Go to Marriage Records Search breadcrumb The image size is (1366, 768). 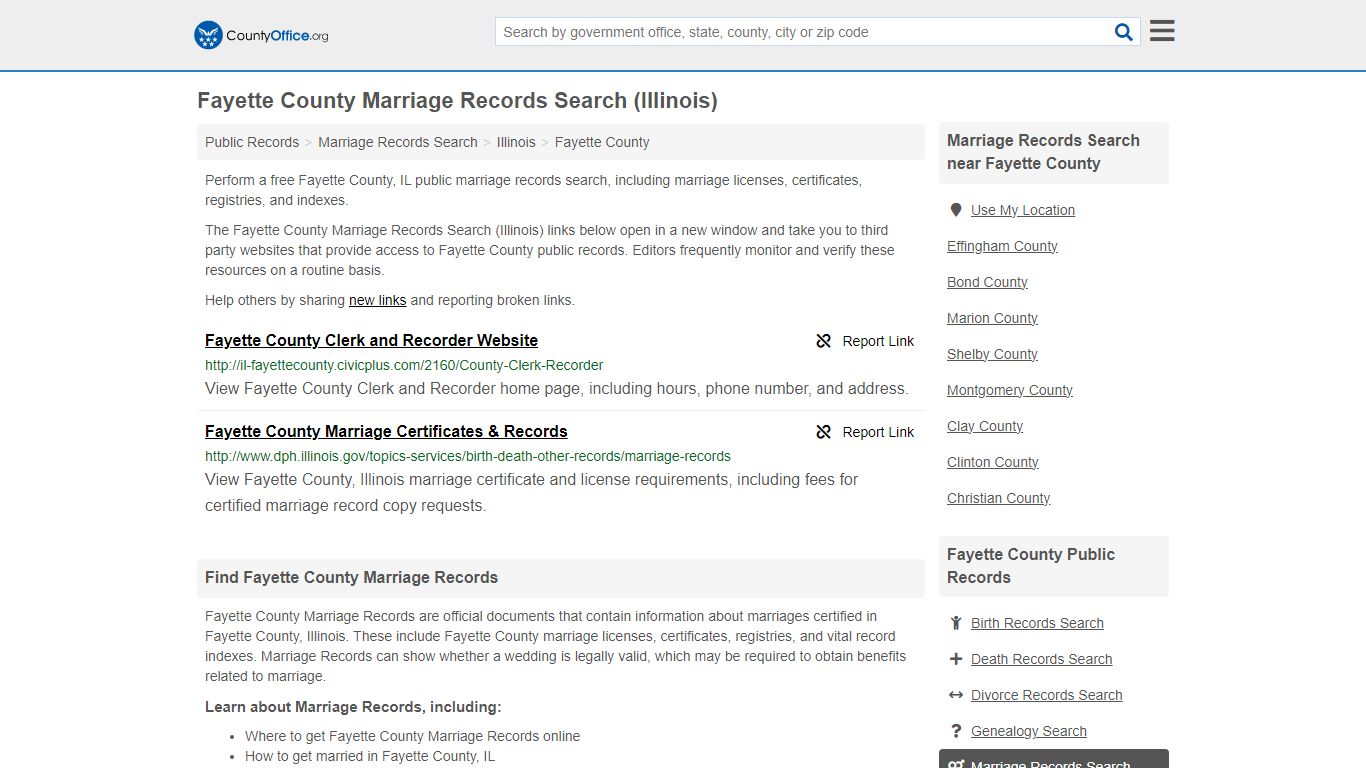tap(398, 142)
